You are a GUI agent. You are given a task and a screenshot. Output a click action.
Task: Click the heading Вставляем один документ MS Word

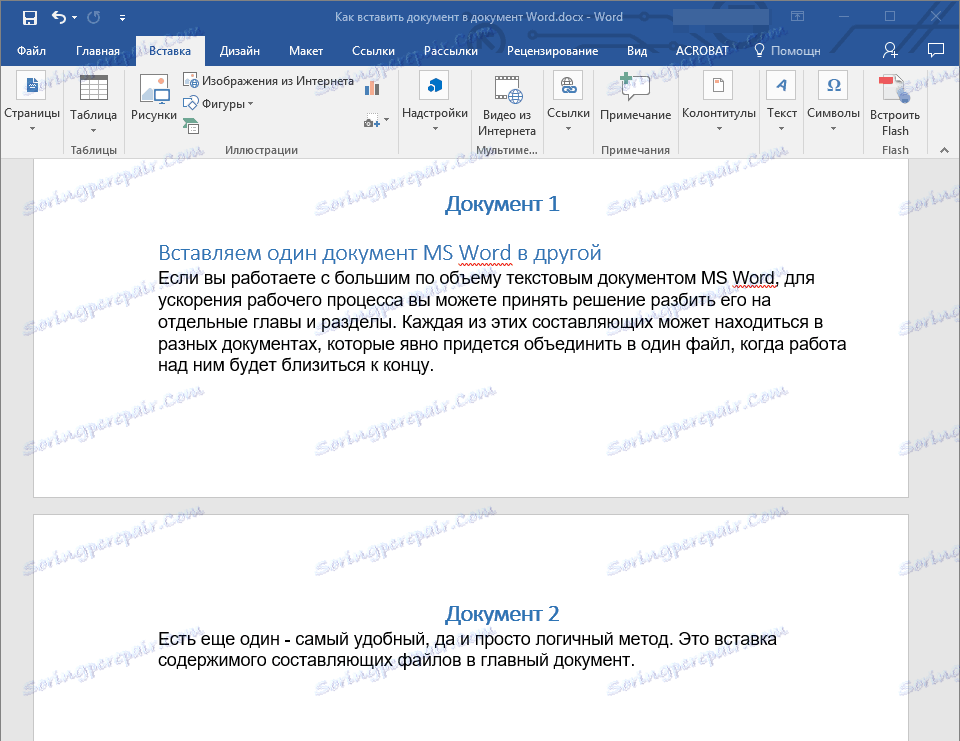coord(380,252)
